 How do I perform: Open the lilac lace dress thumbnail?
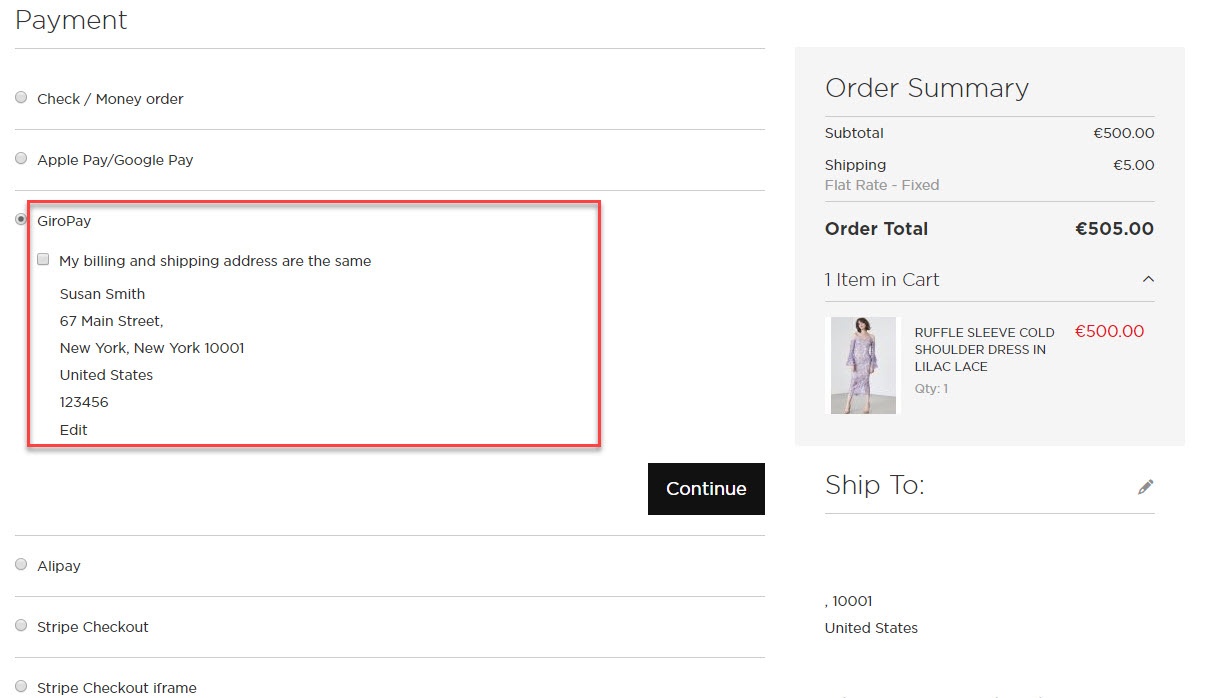tap(863, 365)
